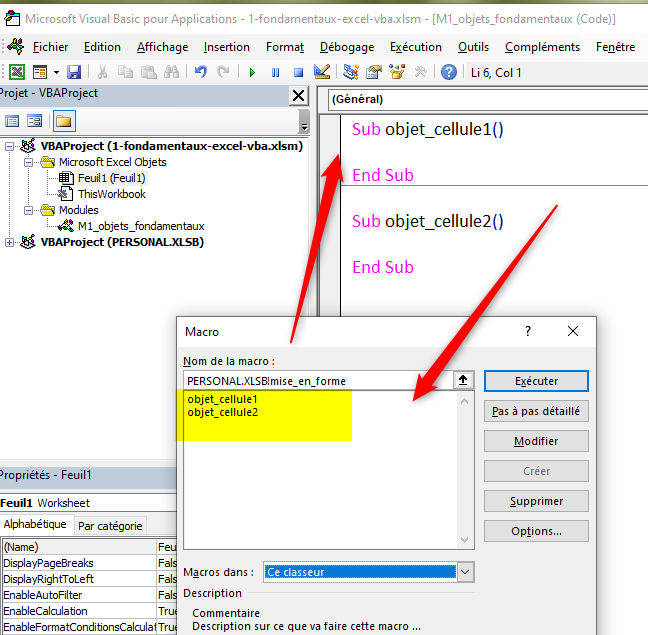The image size is (648, 635).
Task: Collapse VBAProject 1-fondamentaux-excel-vba.xlsm node
Action: 9,146
